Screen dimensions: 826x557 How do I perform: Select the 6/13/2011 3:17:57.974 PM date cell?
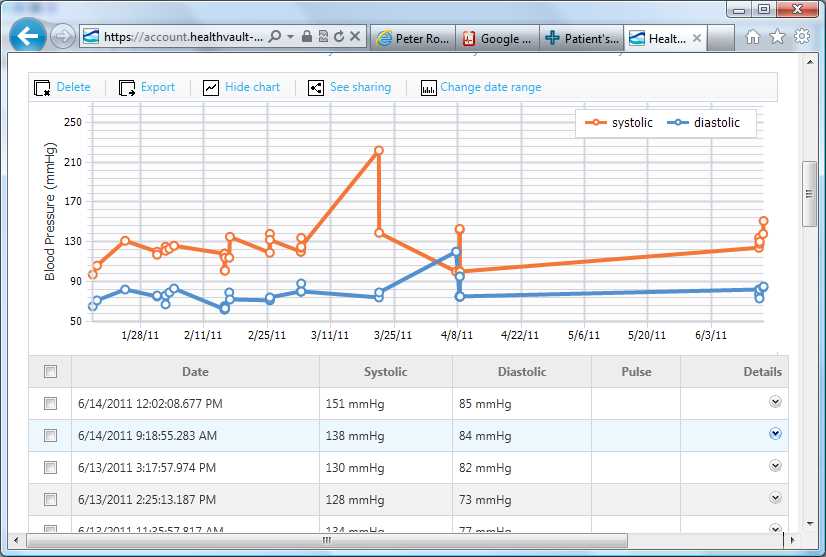(195, 468)
